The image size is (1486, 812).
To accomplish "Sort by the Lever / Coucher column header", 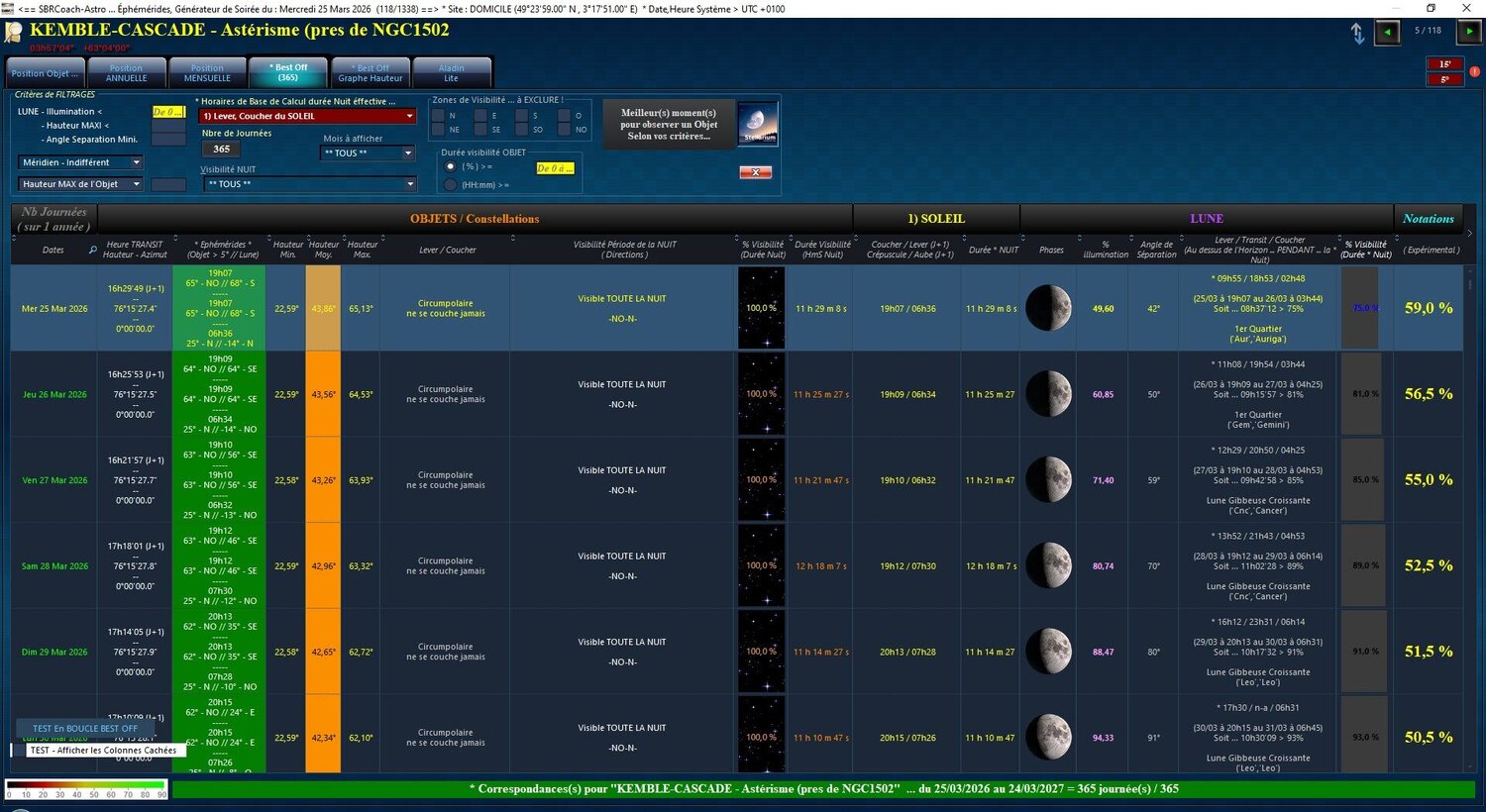I will tap(447, 250).
